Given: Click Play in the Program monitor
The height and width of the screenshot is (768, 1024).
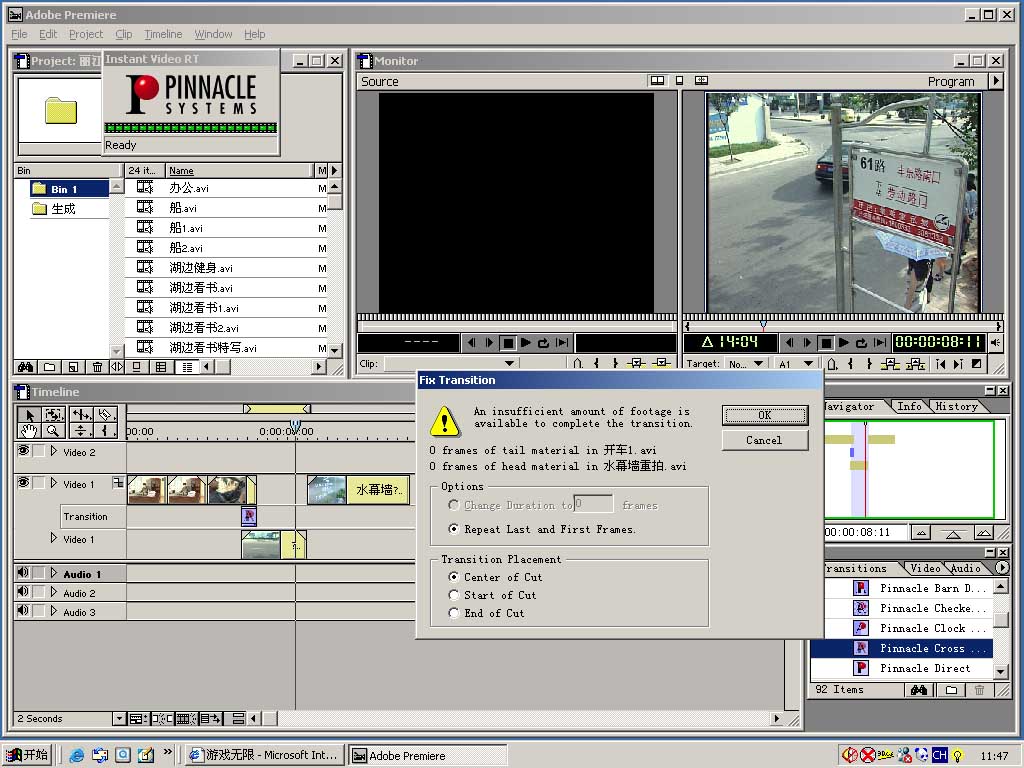Looking at the screenshot, I should point(844,342).
